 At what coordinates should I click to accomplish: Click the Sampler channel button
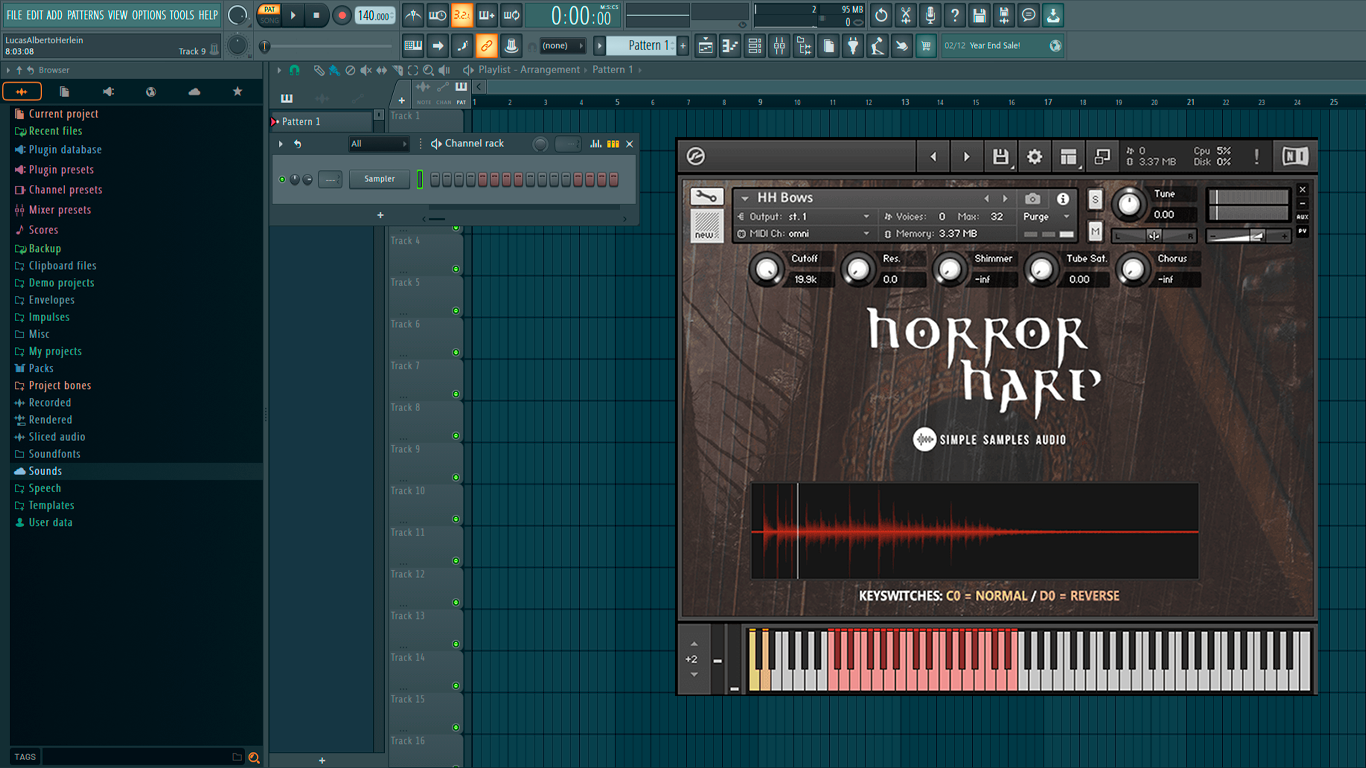click(379, 179)
